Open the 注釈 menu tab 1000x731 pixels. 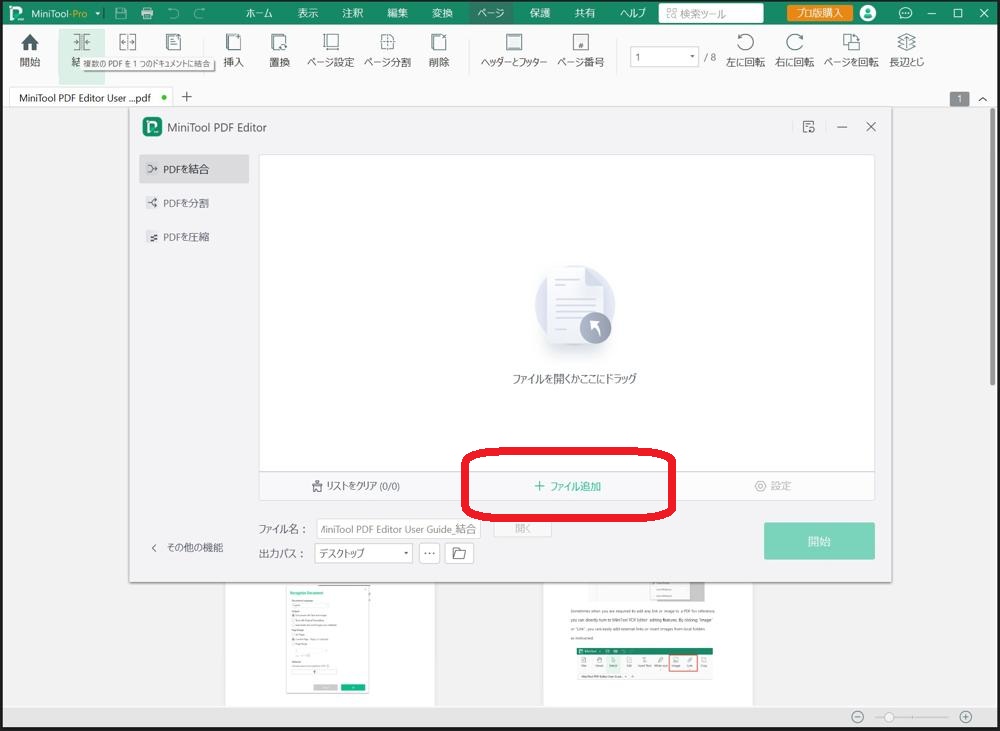pos(352,13)
